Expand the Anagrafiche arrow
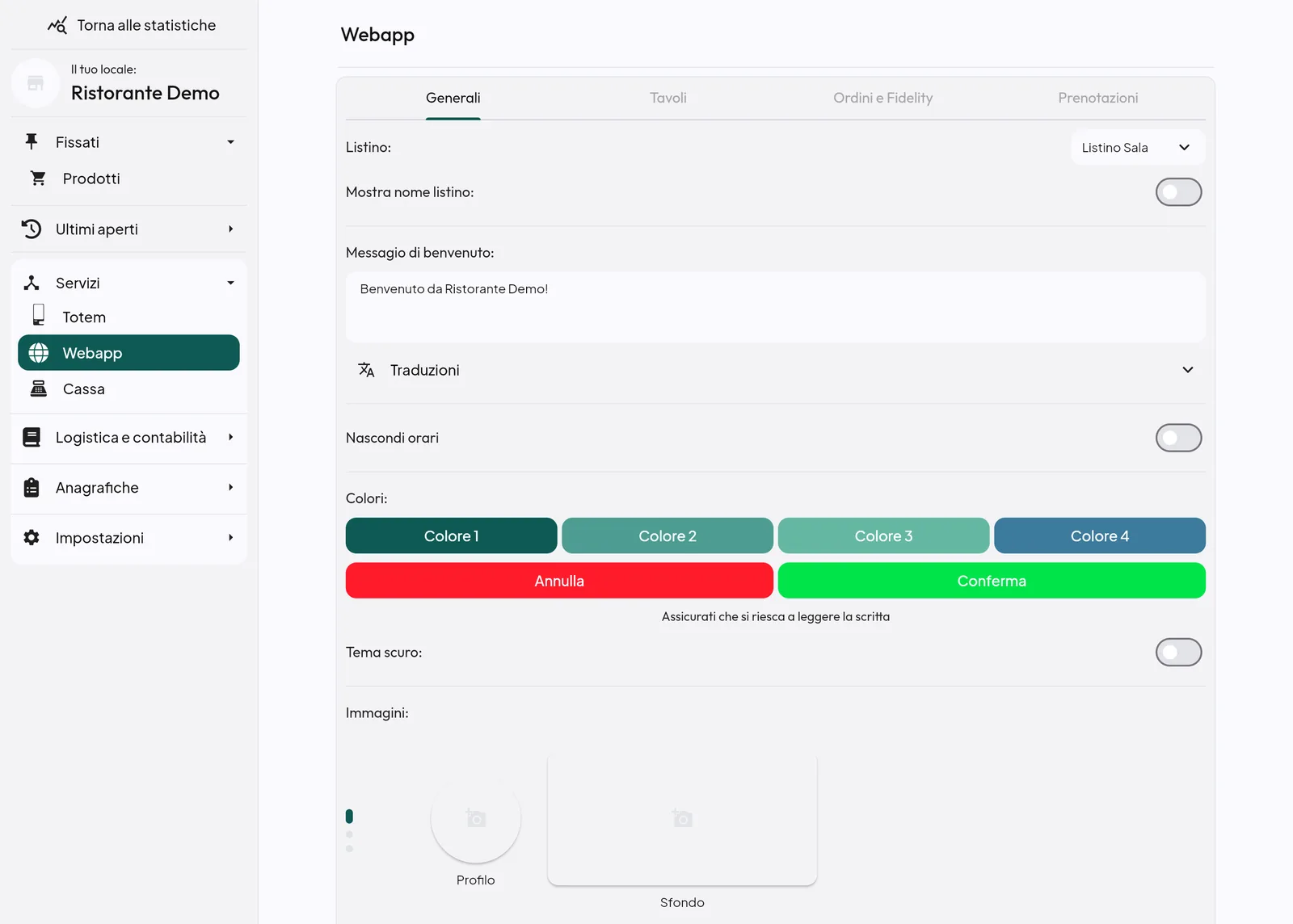This screenshot has height=924, width=1293. [x=230, y=487]
